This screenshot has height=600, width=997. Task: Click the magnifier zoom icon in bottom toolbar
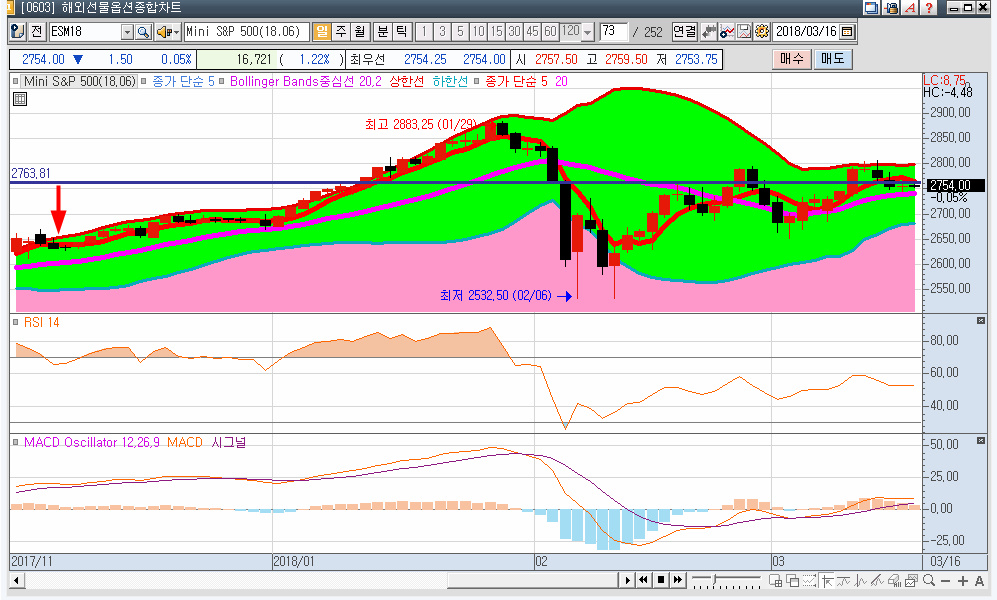[x=928, y=580]
